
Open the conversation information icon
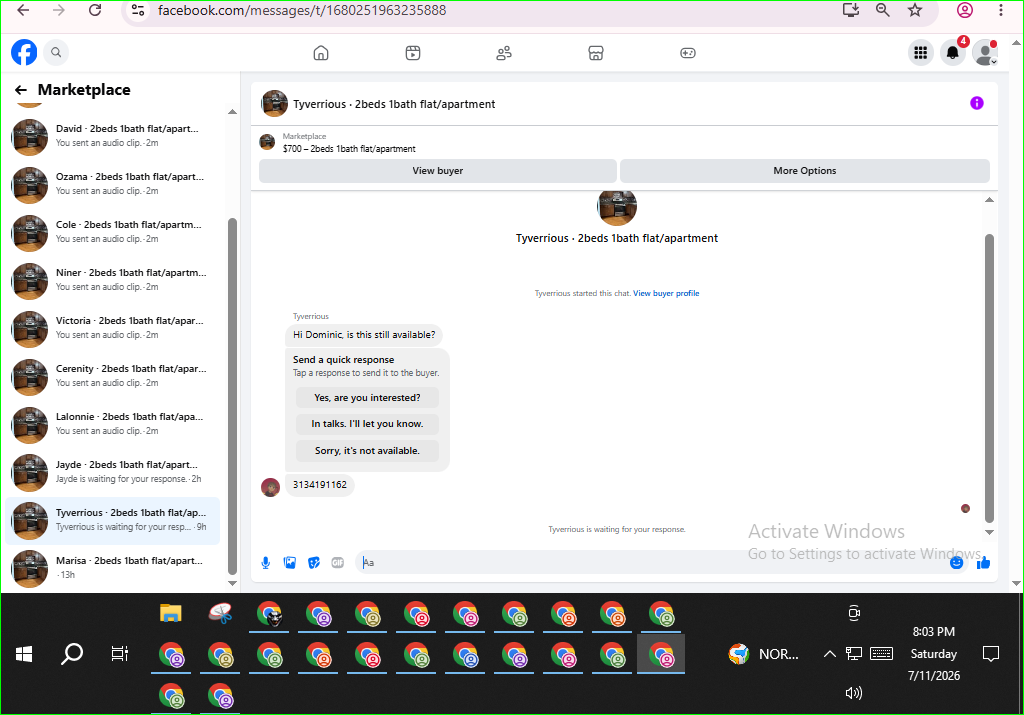pos(976,103)
